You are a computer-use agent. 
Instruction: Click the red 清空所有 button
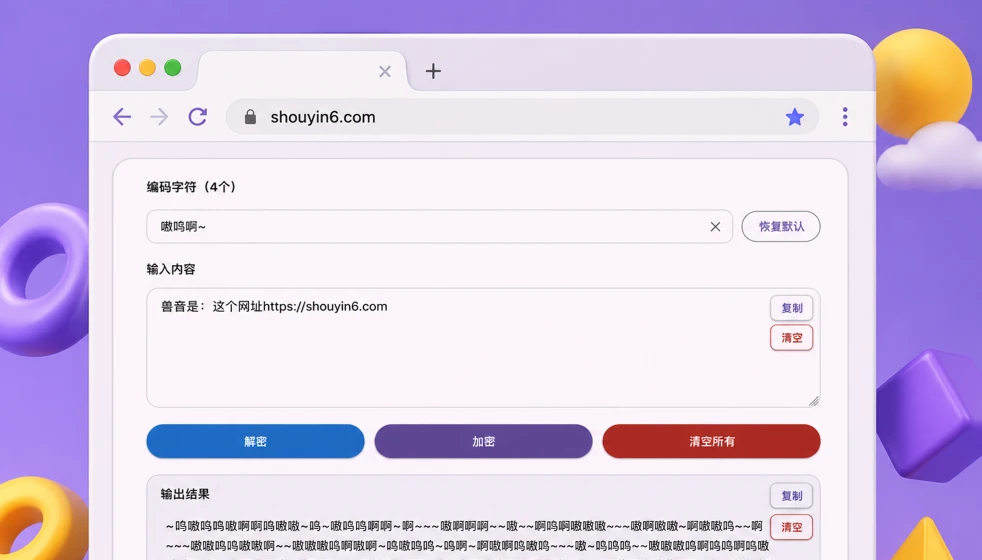click(711, 441)
